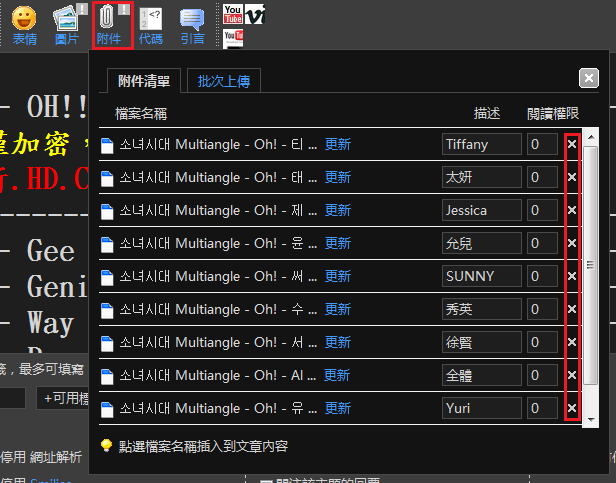Delete the 太妍 attachment
Image resolution: width=616 pixels, height=483 pixels.
pos(572,177)
